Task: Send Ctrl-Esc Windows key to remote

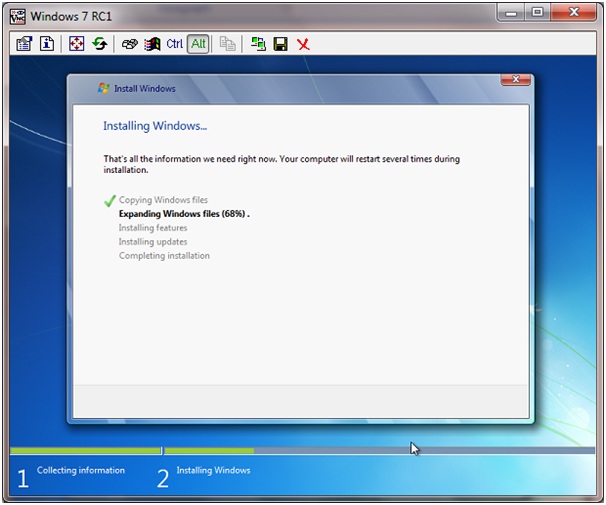Action: click(152, 44)
